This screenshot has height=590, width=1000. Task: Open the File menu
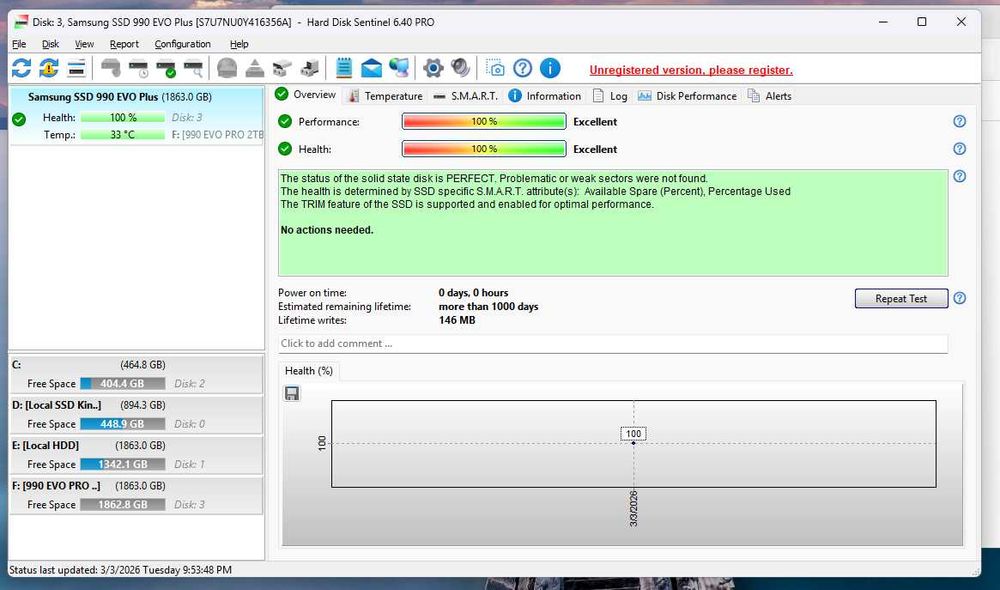(19, 44)
